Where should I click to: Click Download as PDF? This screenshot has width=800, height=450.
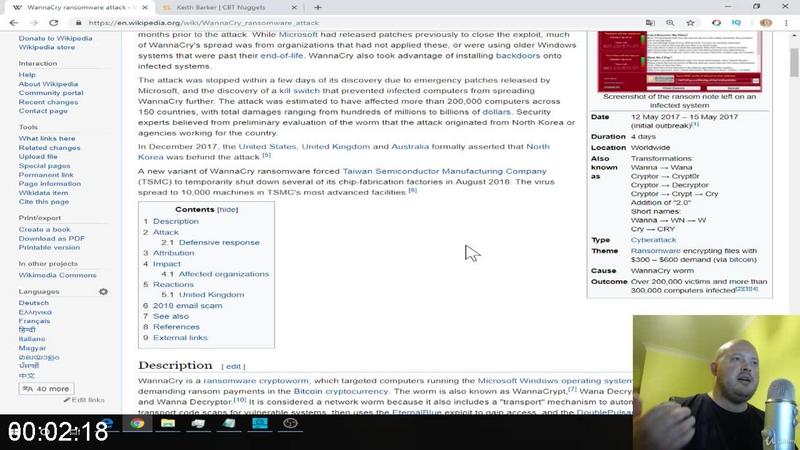tap(52, 238)
